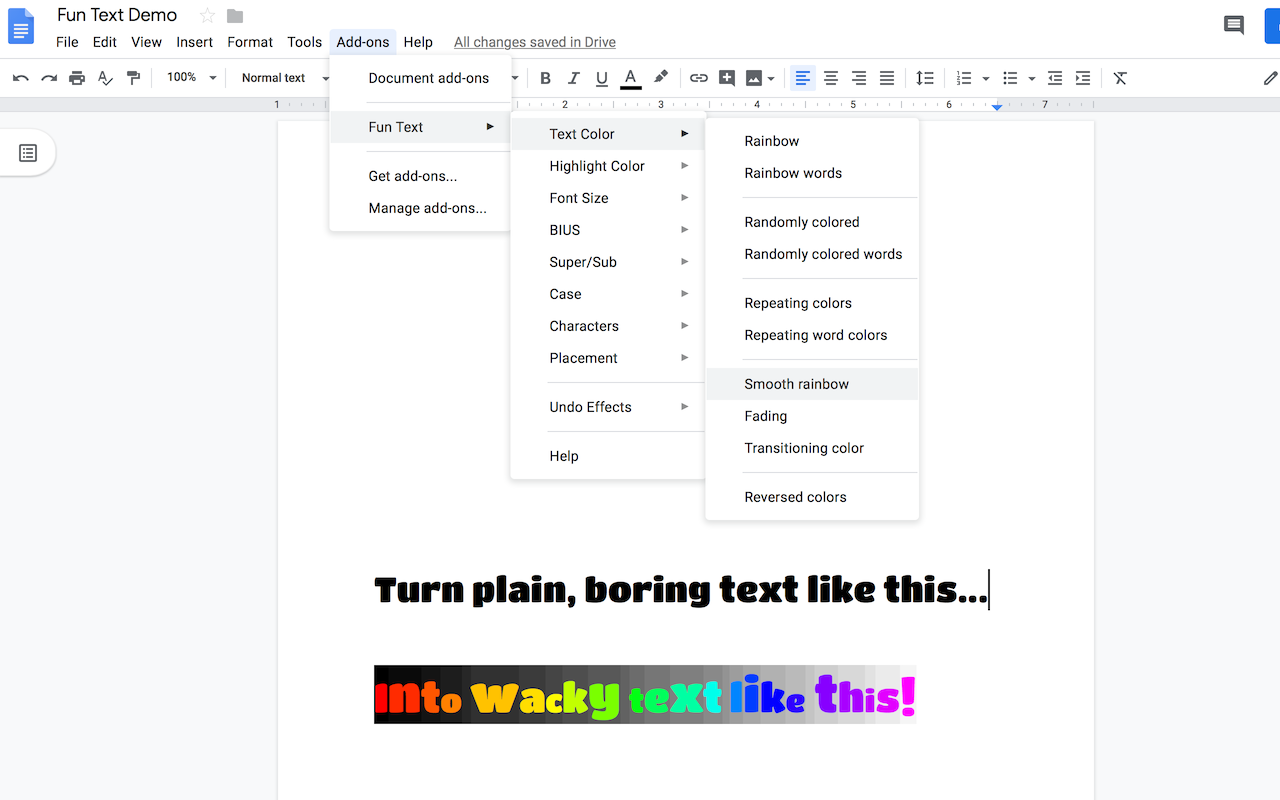Expand the Placement submenu
This screenshot has height=800, width=1280.
608,358
